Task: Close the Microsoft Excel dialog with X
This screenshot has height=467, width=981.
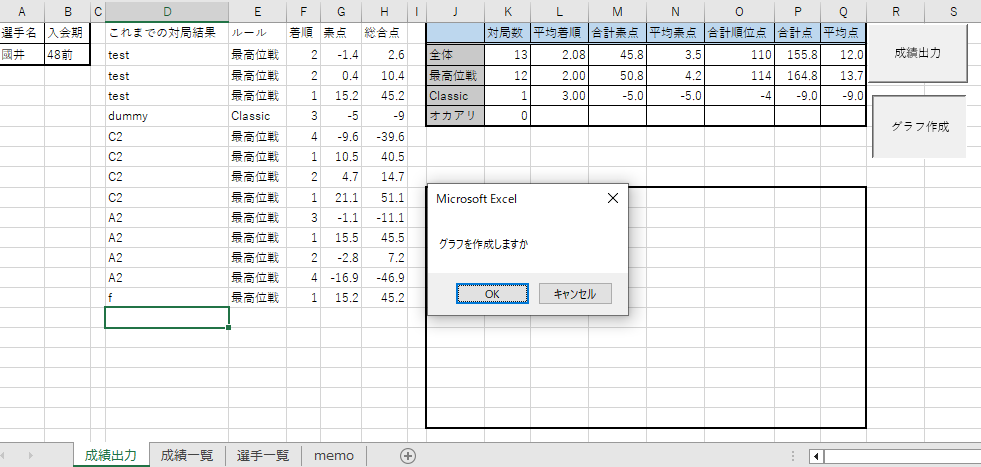Action: click(x=612, y=198)
